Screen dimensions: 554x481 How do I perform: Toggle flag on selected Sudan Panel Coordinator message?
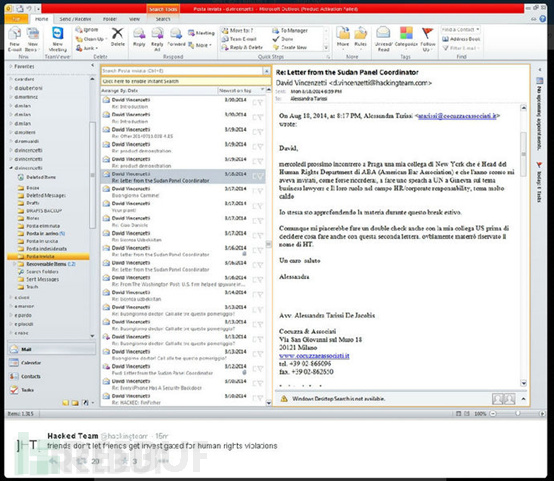tap(260, 176)
